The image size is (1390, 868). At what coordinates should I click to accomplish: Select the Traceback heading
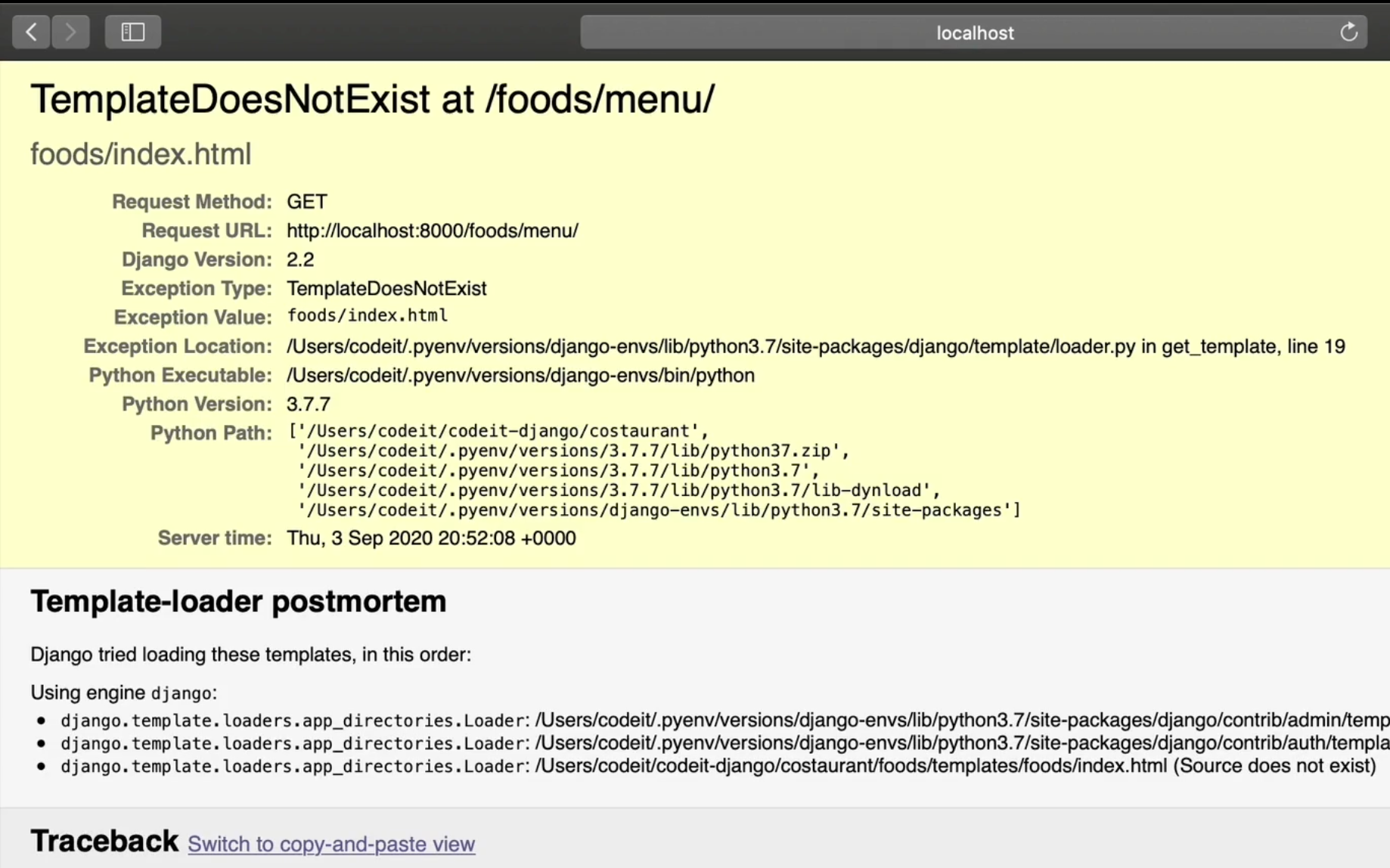pos(104,842)
